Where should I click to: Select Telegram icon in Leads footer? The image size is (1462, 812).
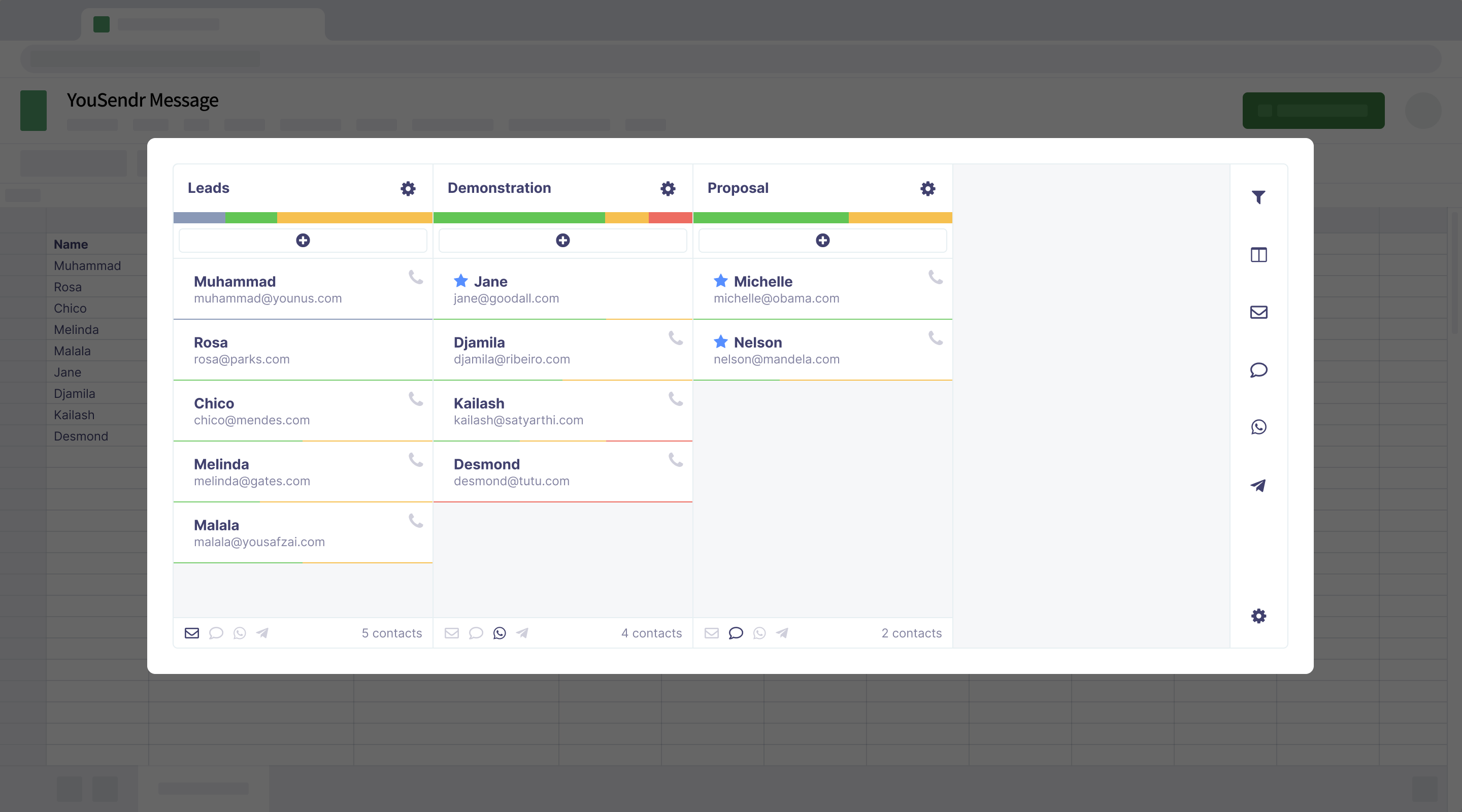click(262, 633)
